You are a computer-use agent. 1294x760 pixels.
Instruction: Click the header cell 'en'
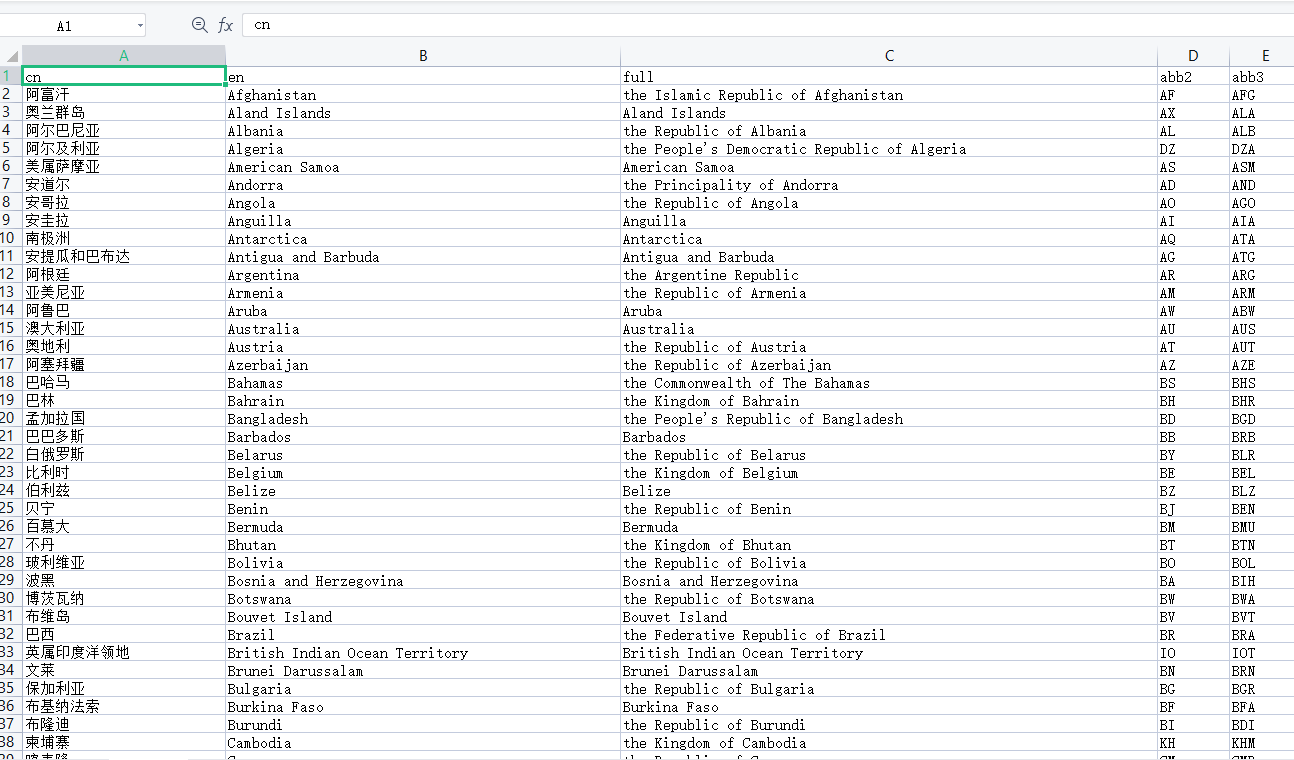423,77
